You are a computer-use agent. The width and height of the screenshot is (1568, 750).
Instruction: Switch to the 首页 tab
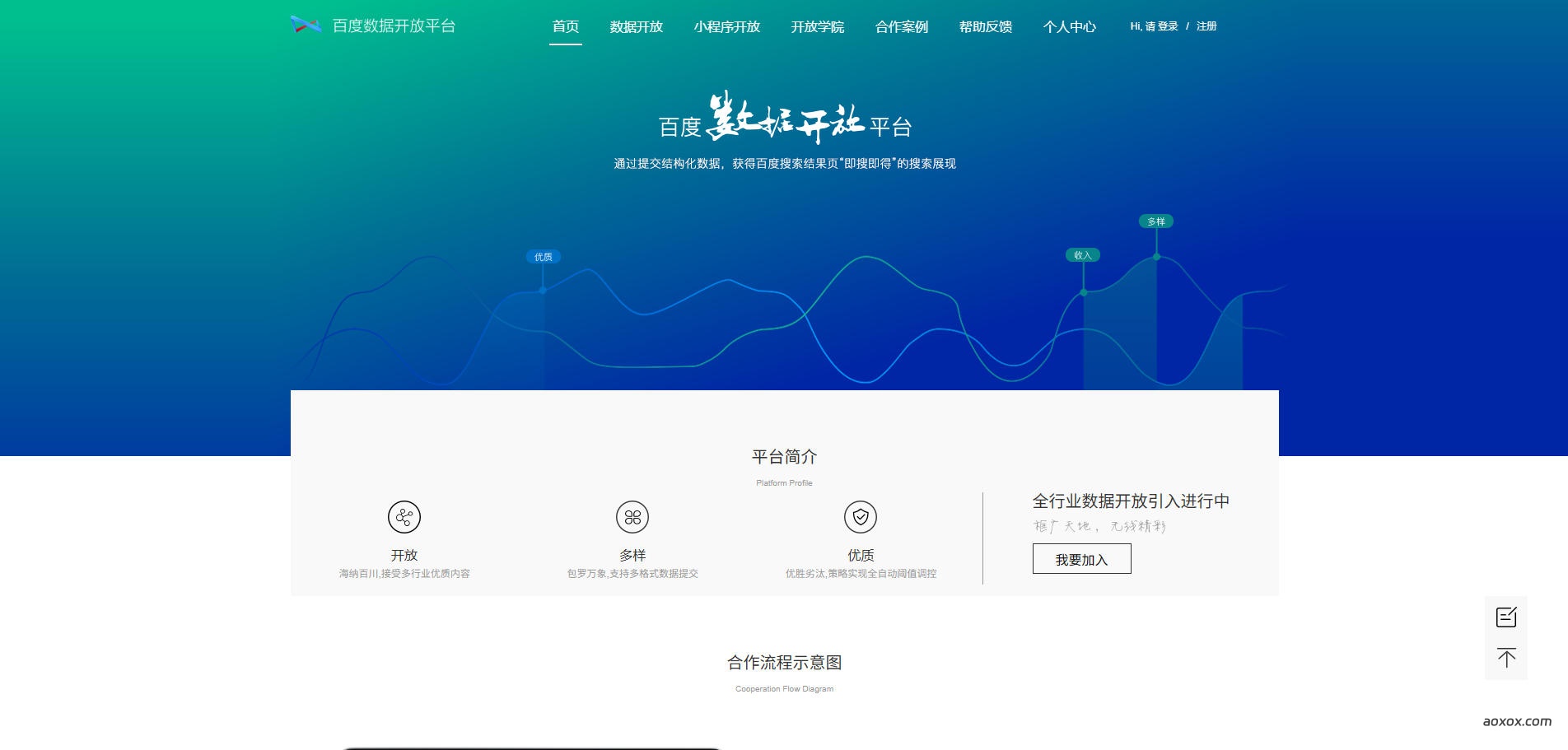click(565, 26)
